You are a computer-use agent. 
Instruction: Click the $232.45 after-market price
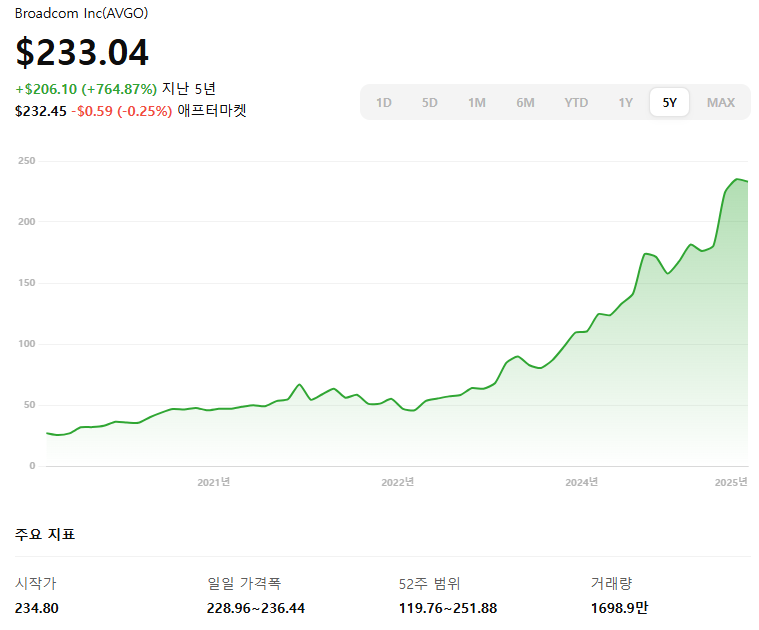pyautogui.click(x=41, y=111)
